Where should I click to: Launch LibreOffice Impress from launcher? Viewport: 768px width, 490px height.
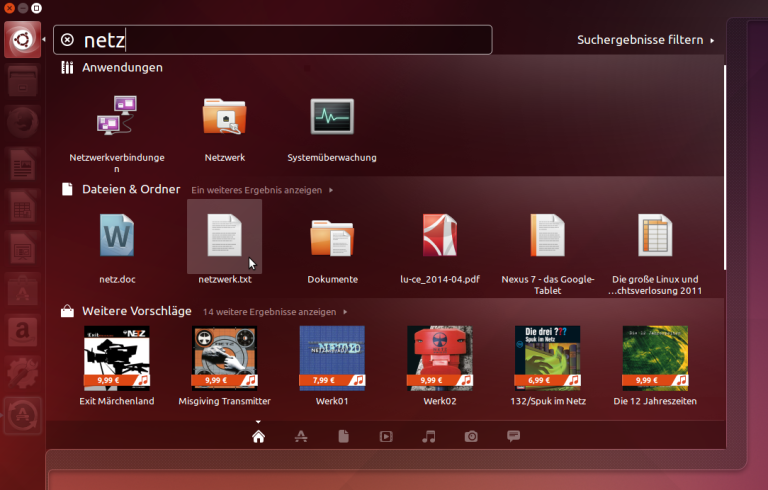[x=23, y=247]
